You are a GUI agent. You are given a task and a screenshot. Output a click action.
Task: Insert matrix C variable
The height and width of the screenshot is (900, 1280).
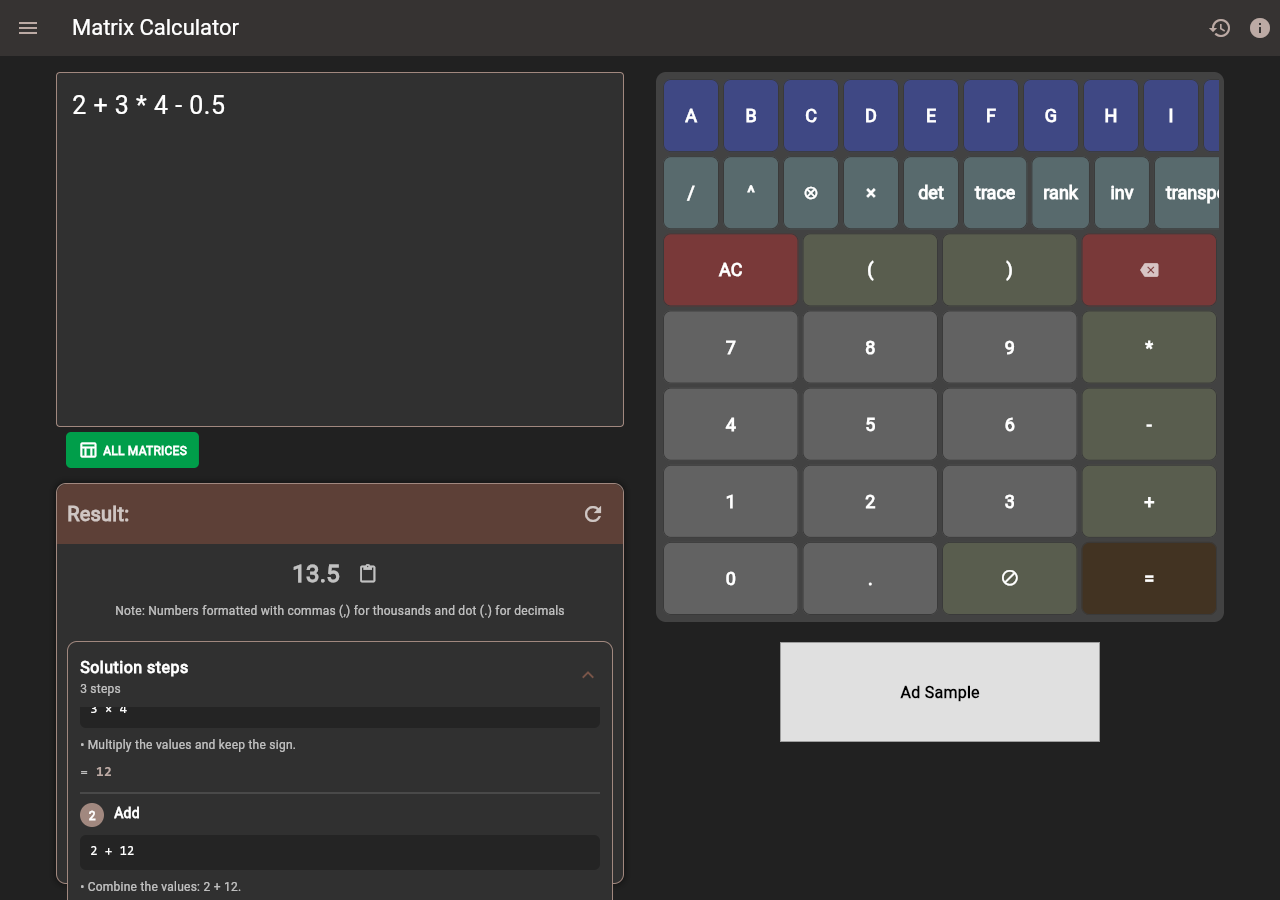click(x=811, y=116)
